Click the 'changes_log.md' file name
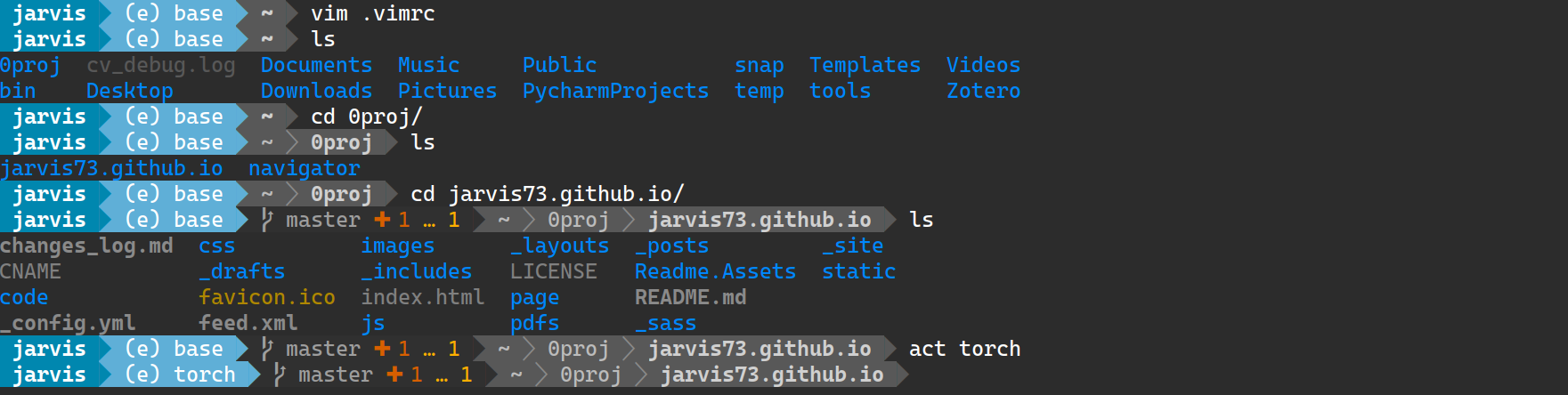This screenshot has height=395, width=1568. click(x=86, y=246)
